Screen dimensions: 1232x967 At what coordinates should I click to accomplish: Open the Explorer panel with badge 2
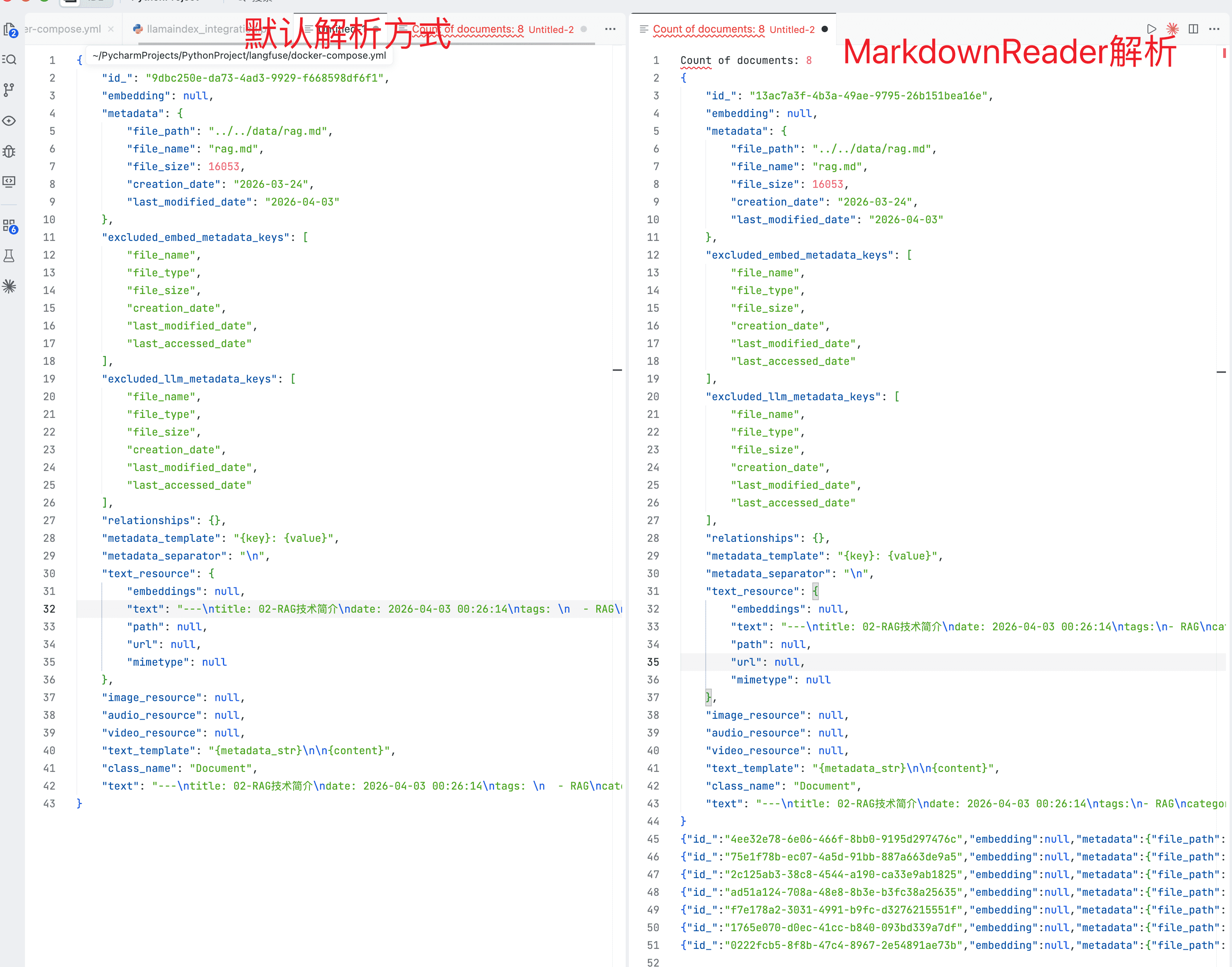tap(10, 29)
